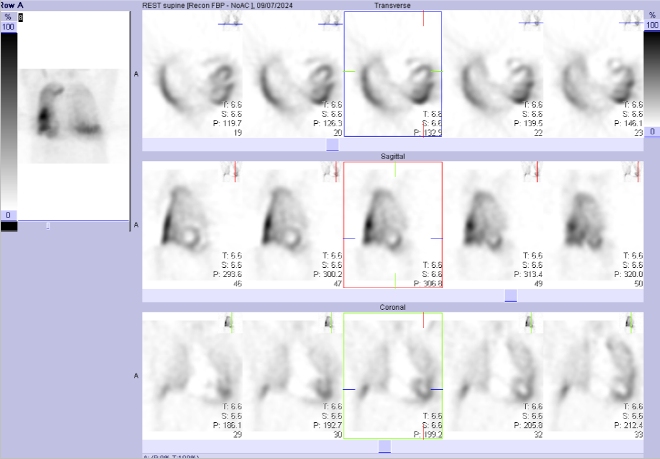Click the sagittal row scrollbar thumb
Image resolution: width=660 pixels, height=459 pixels.
pyautogui.click(x=511, y=296)
